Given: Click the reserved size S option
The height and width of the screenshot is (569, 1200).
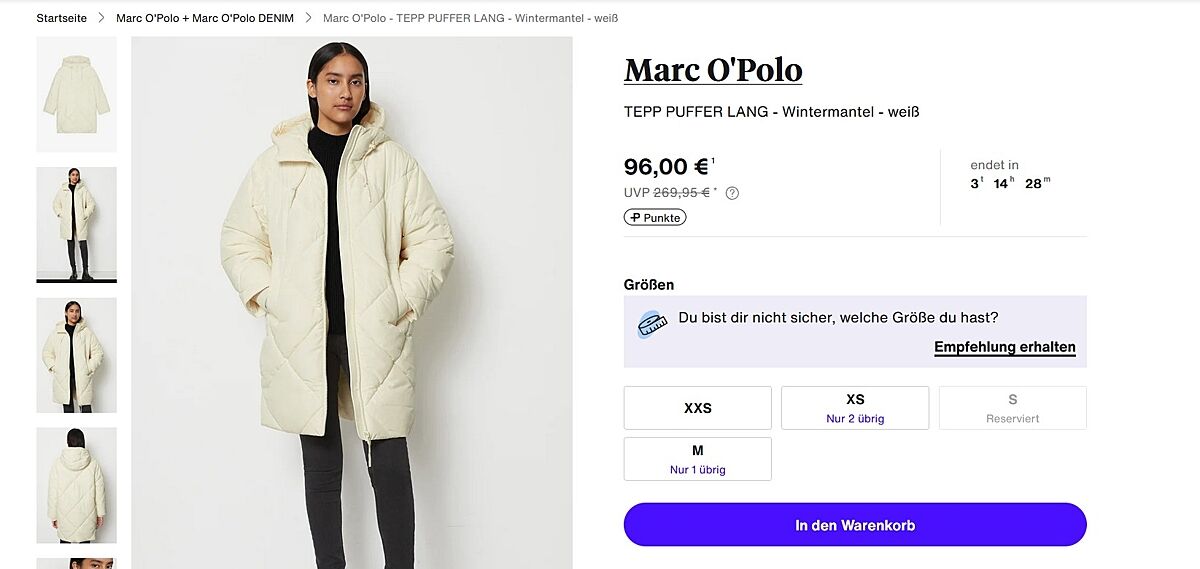Looking at the screenshot, I should pyautogui.click(x=1012, y=408).
